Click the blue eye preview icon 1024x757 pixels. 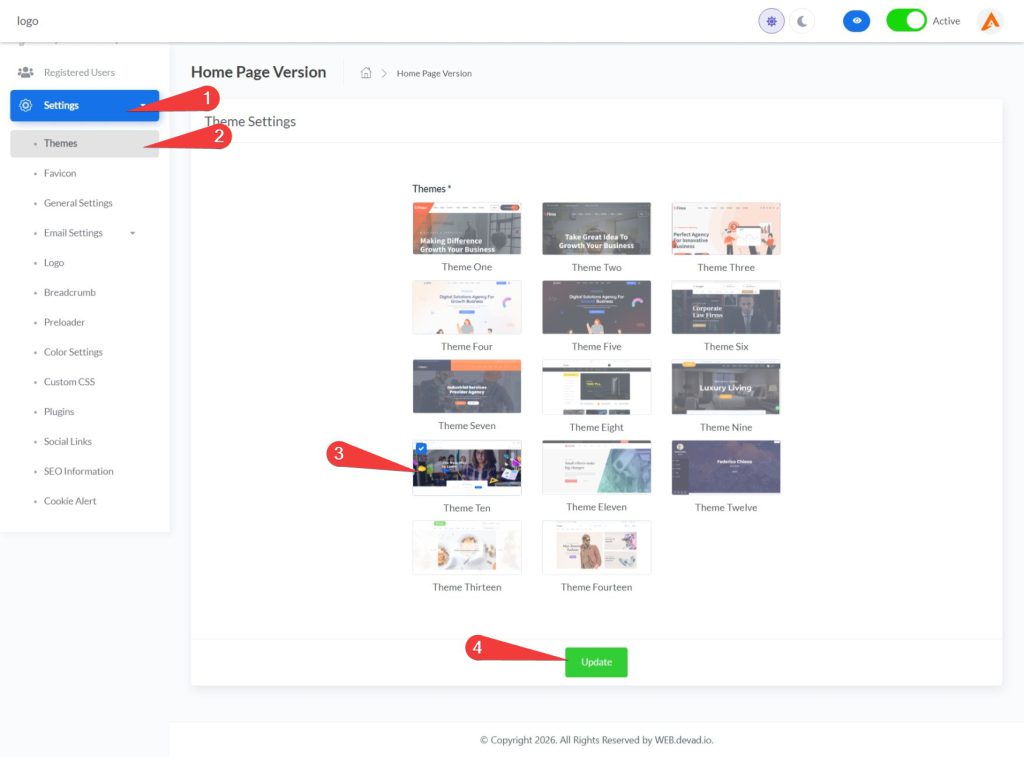click(x=856, y=21)
